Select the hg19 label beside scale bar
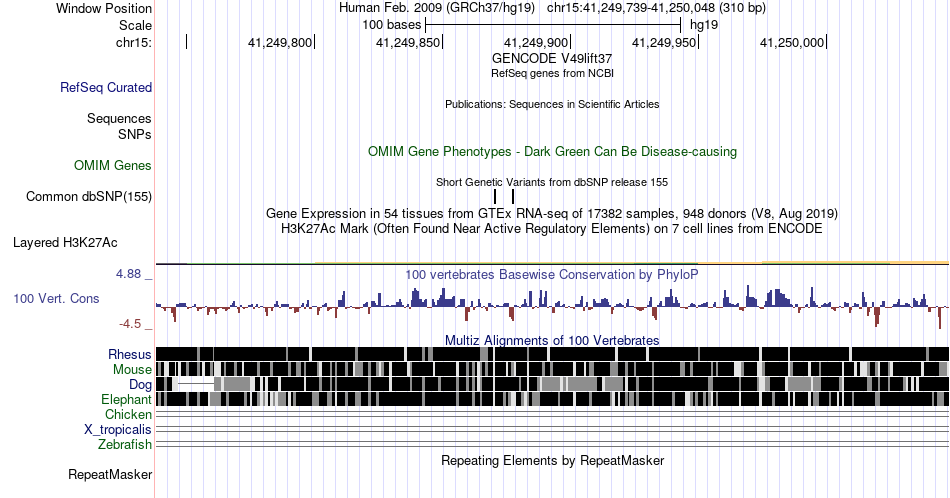The image size is (950, 498). click(x=704, y=25)
